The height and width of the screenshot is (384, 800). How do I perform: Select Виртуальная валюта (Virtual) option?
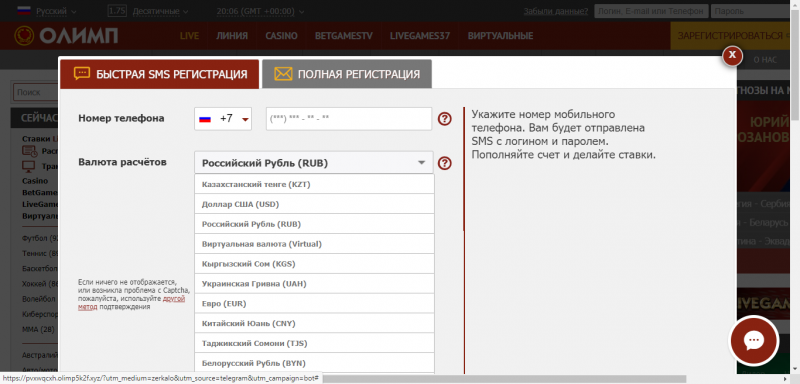pos(314,244)
